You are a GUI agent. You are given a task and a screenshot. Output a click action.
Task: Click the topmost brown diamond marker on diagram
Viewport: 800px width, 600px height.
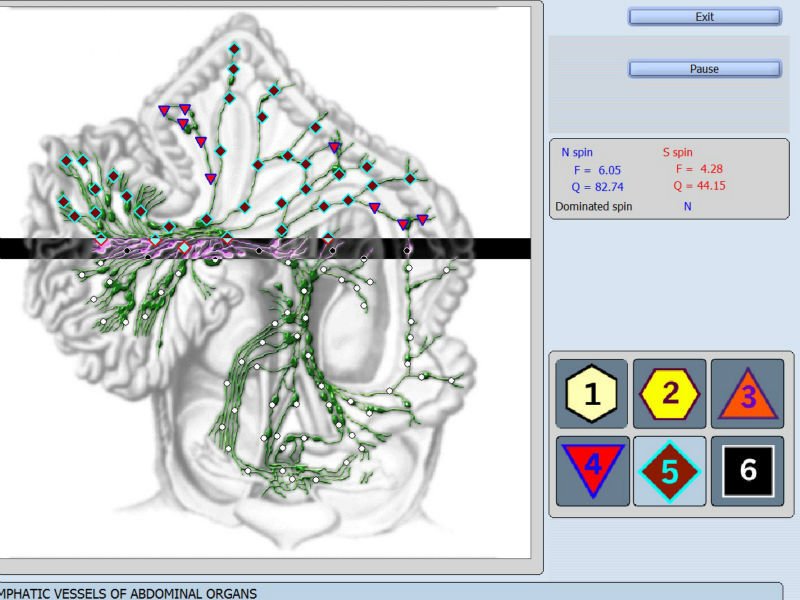pos(234,48)
